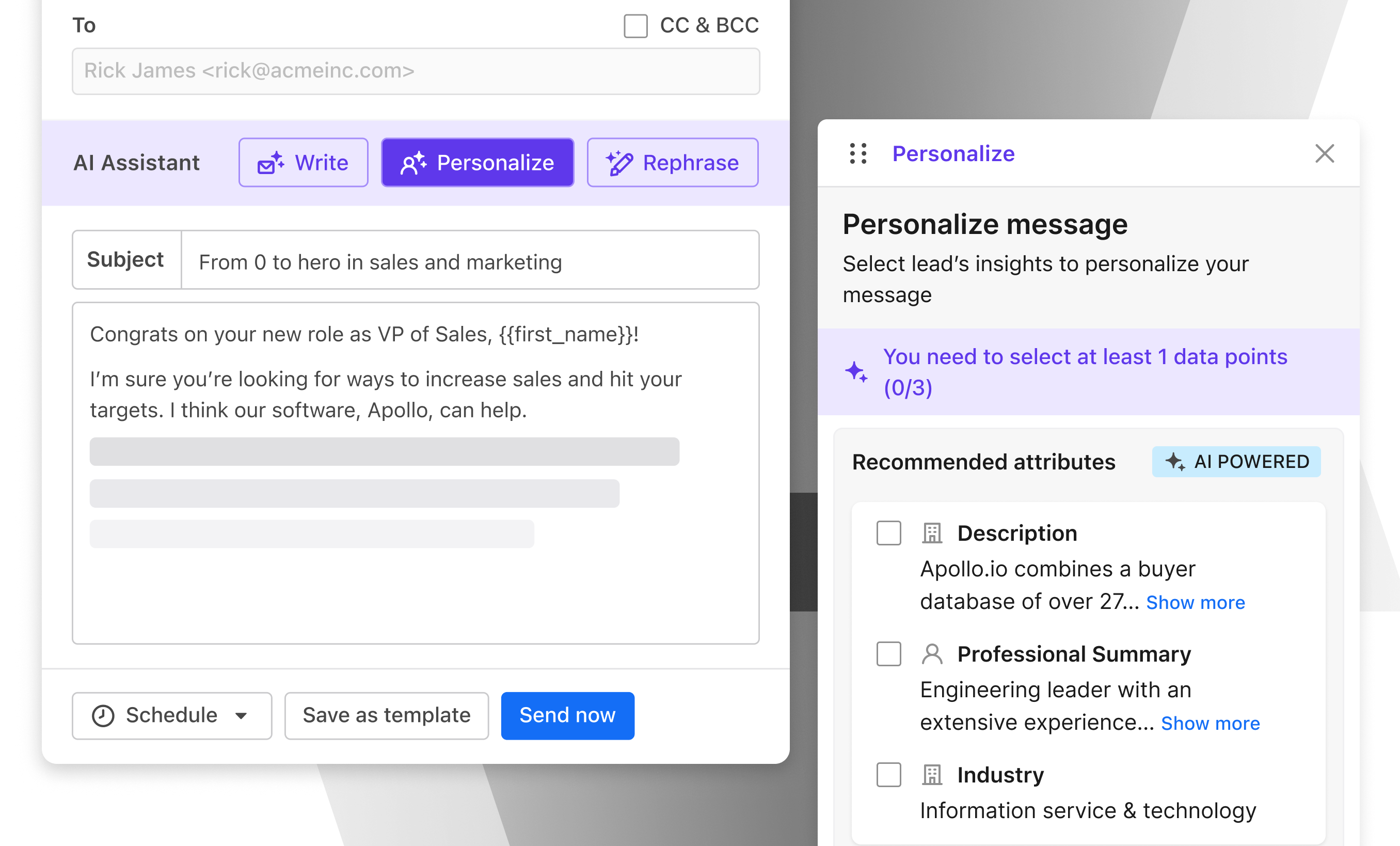Activate the Personalize AI Assistant tool

(478, 163)
